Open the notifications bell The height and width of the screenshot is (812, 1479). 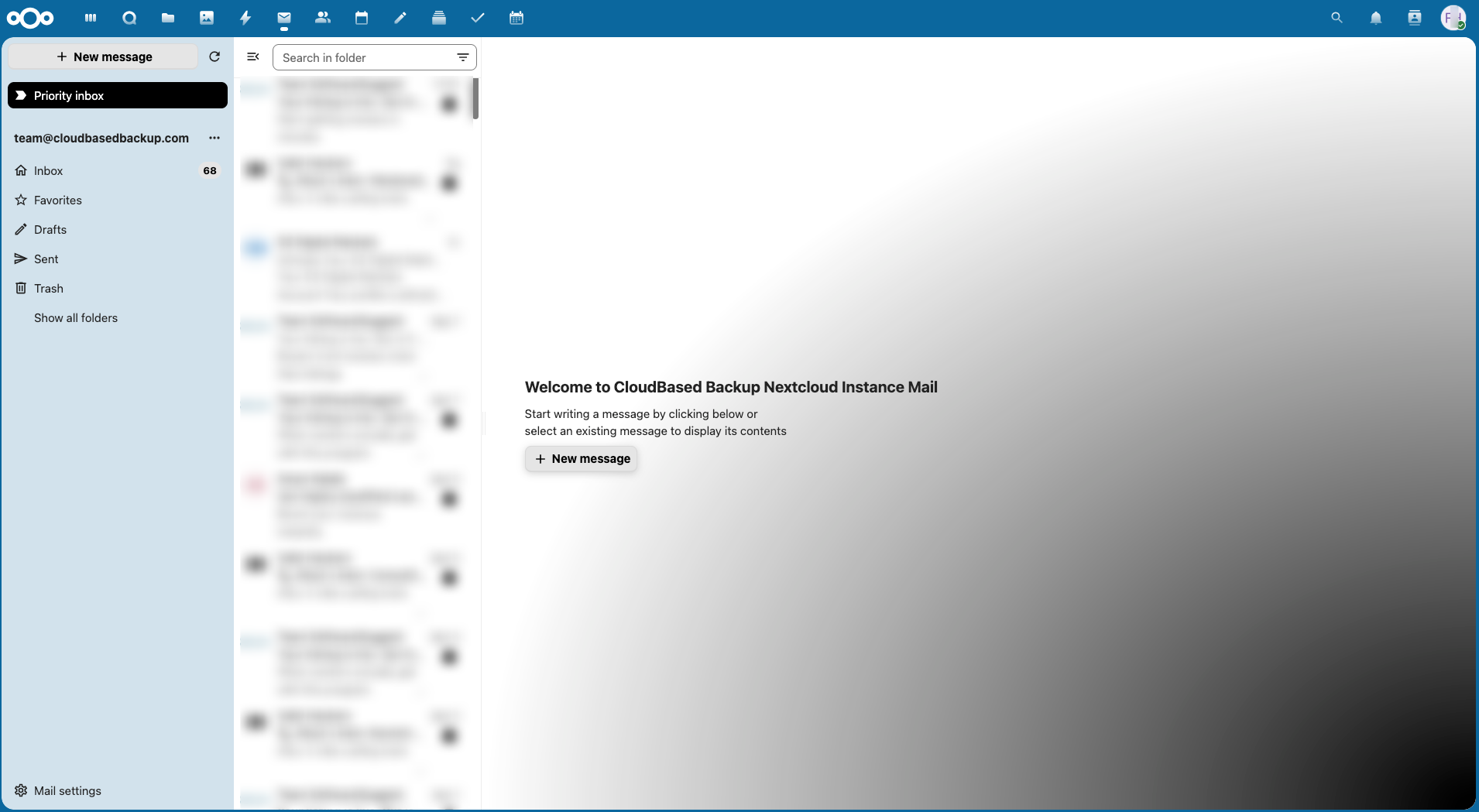coord(1376,18)
